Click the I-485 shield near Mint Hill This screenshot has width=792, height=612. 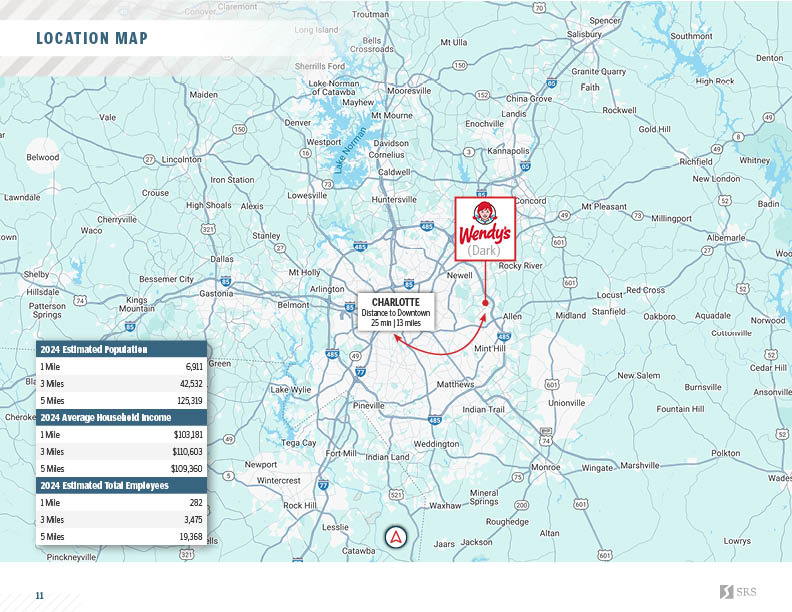click(x=504, y=336)
